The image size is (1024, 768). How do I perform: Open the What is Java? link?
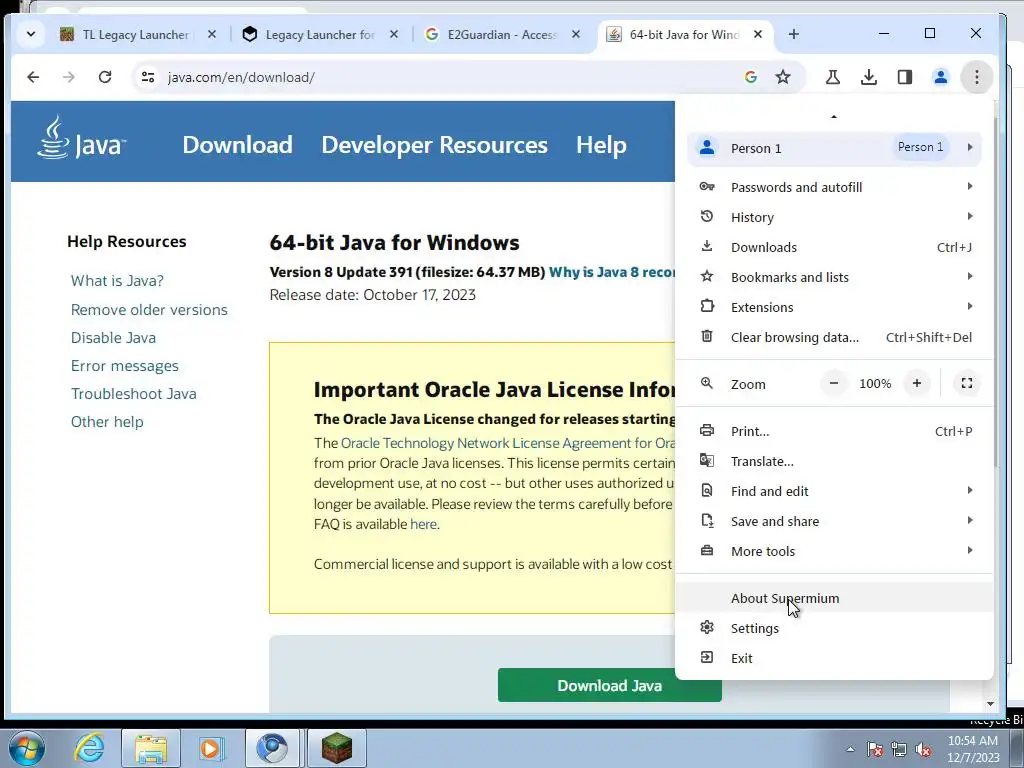117,281
